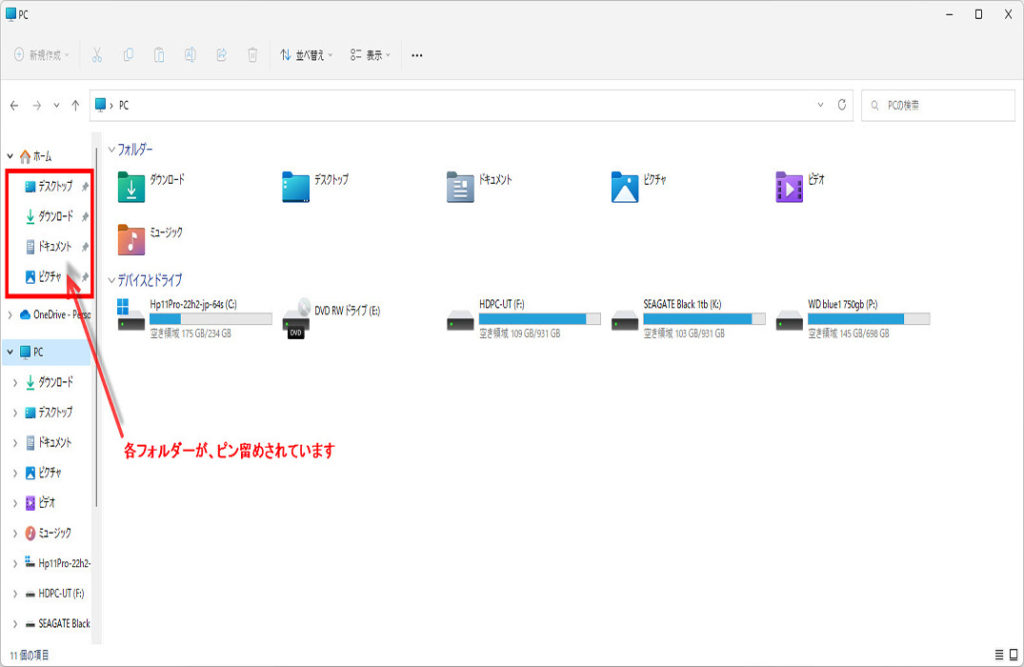Collapse the フォルダー section group
The width and height of the screenshot is (1024, 667).
[x=111, y=149]
